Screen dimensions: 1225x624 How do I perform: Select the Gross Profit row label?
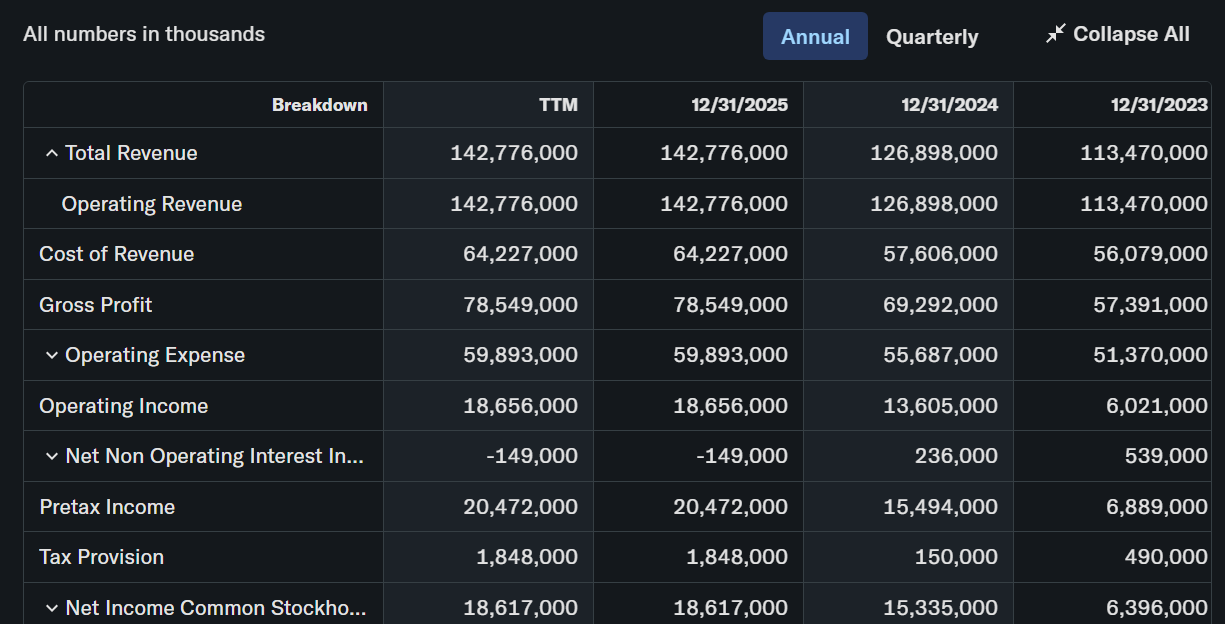point(96,305)
